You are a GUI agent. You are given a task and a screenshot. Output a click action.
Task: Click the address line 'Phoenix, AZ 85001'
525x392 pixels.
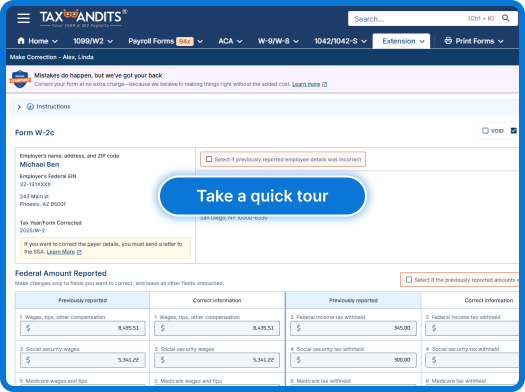(x=43, y=204)
